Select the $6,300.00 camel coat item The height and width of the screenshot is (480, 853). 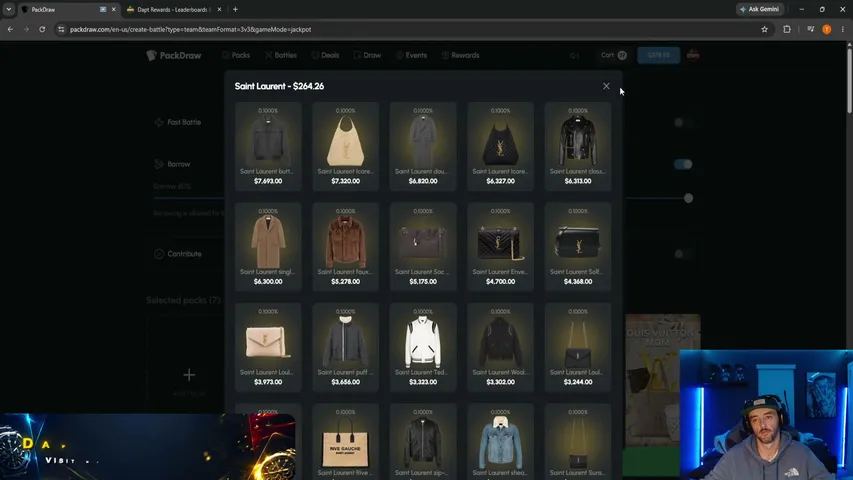(x=268, y=247)
